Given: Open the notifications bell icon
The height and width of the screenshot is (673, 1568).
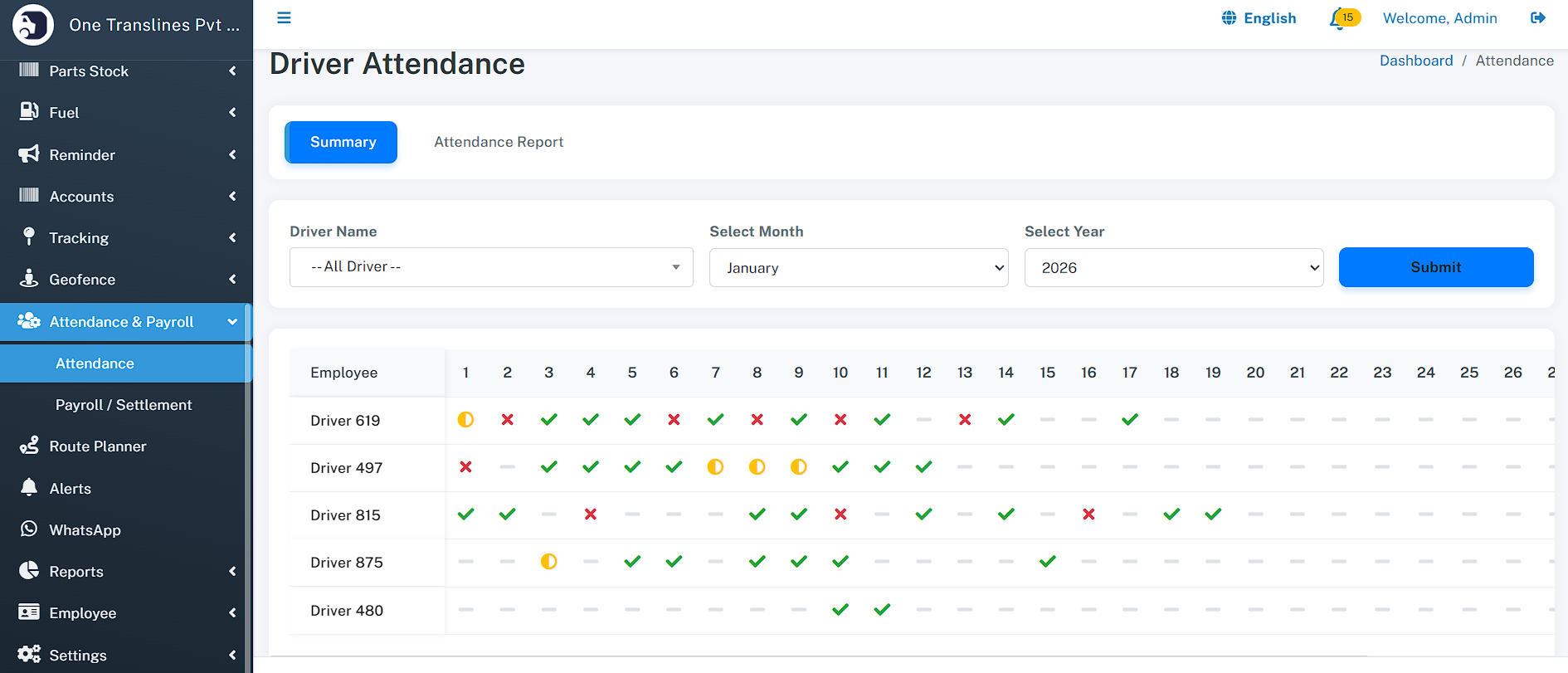Looking at the screenshot, I should pos(1337,18).
